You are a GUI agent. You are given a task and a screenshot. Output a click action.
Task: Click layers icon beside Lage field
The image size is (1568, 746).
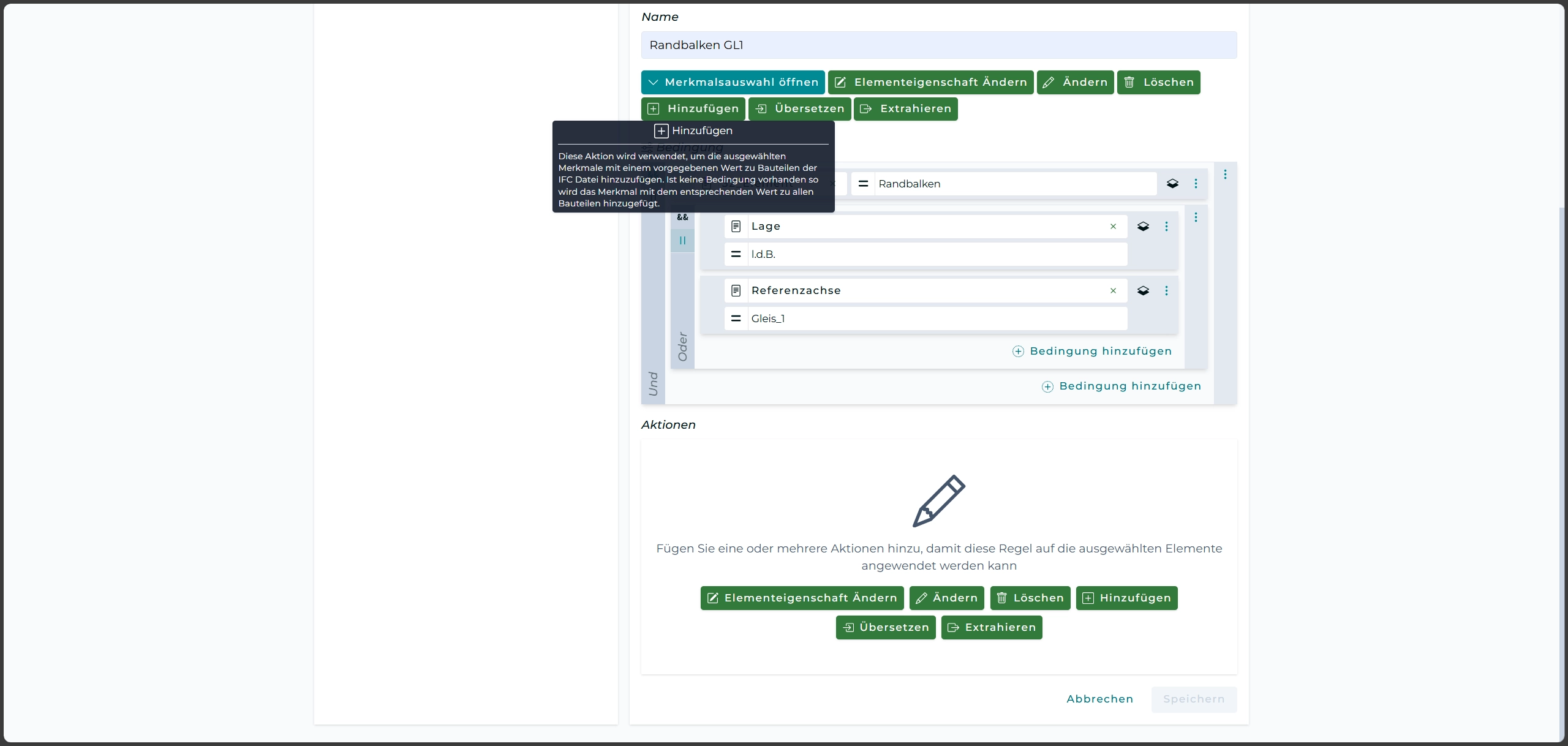[1143, 227]
